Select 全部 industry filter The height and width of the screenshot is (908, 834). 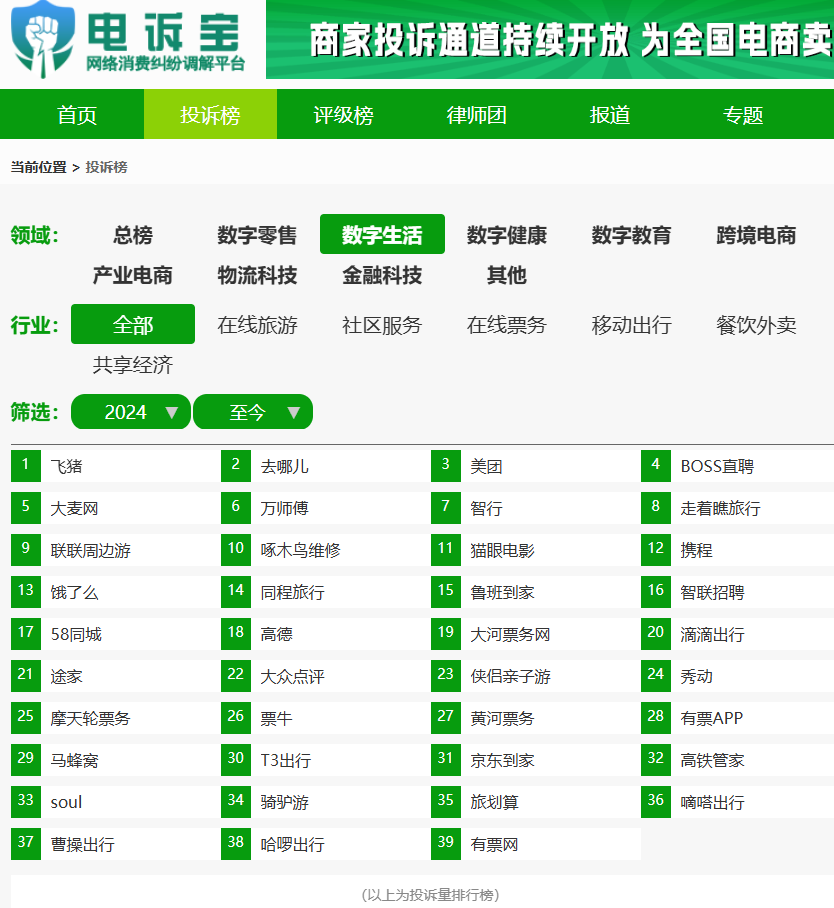point(133,324)
